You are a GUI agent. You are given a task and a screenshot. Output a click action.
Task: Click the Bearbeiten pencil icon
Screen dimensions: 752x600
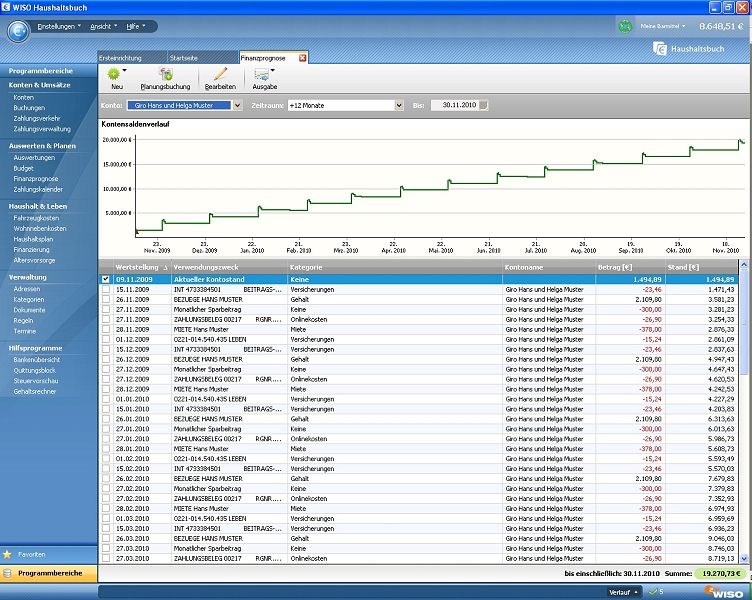pyautogui.click(x=220, y=75)
